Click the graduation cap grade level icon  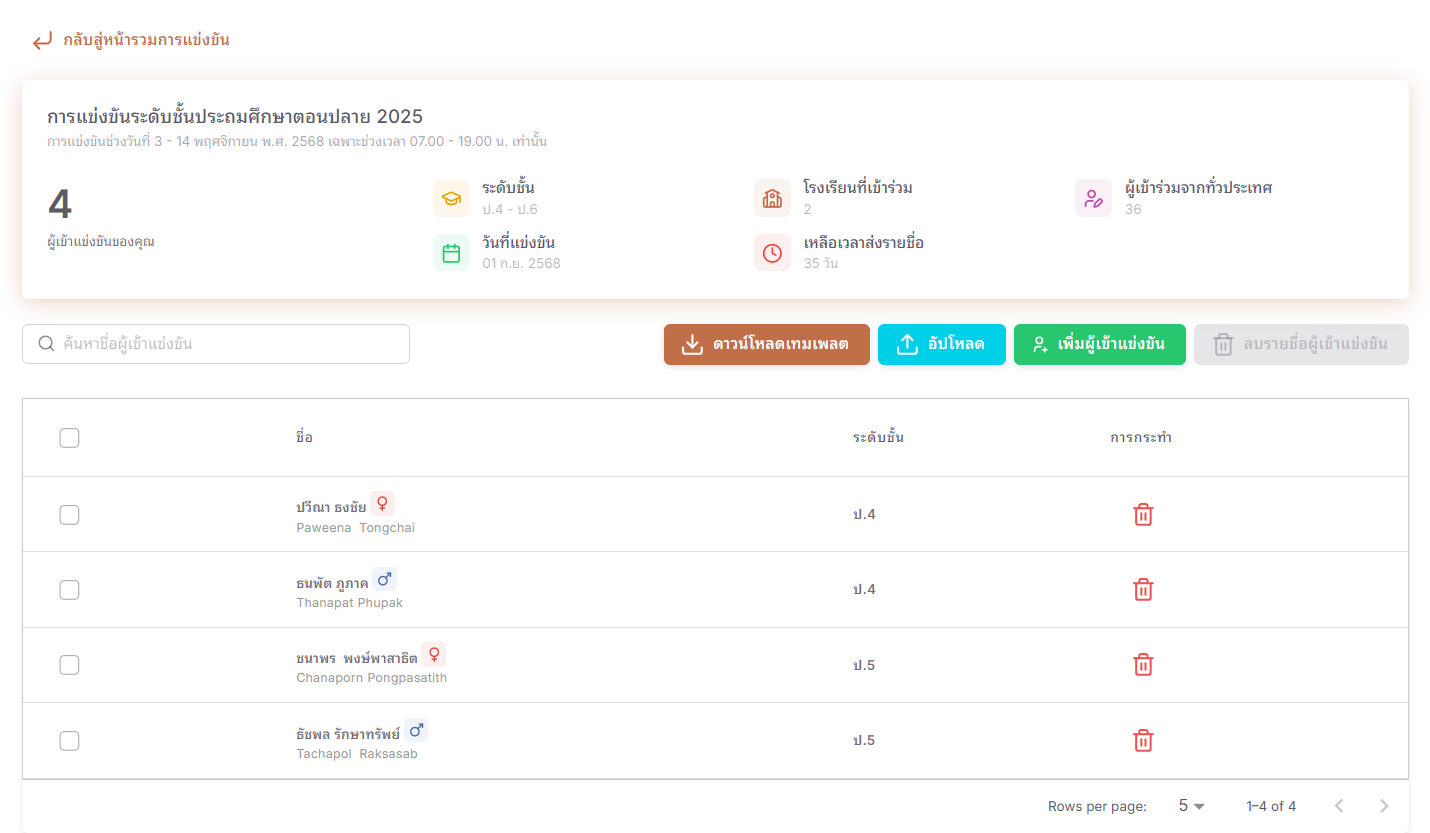tap(451, 198)
